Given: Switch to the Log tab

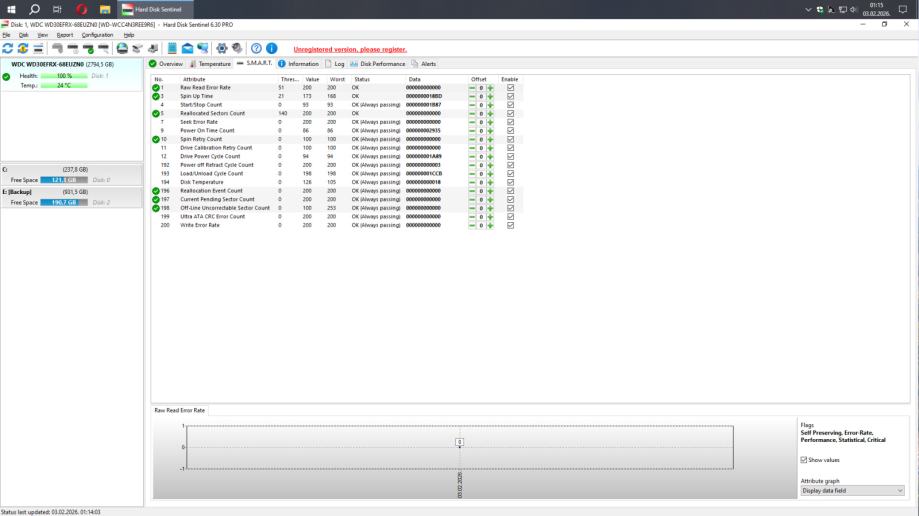Looking at the screenshot, I should pyautogui.click(x=335, y=64).
